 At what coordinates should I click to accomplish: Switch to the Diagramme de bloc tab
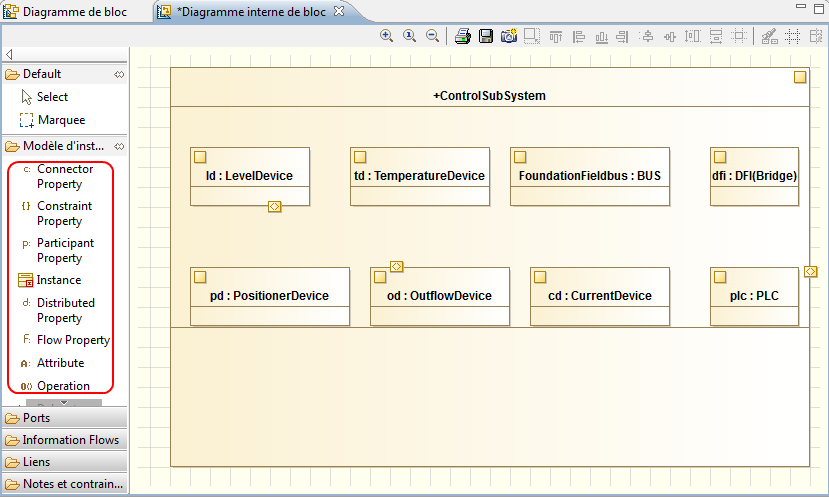point(66,12)
